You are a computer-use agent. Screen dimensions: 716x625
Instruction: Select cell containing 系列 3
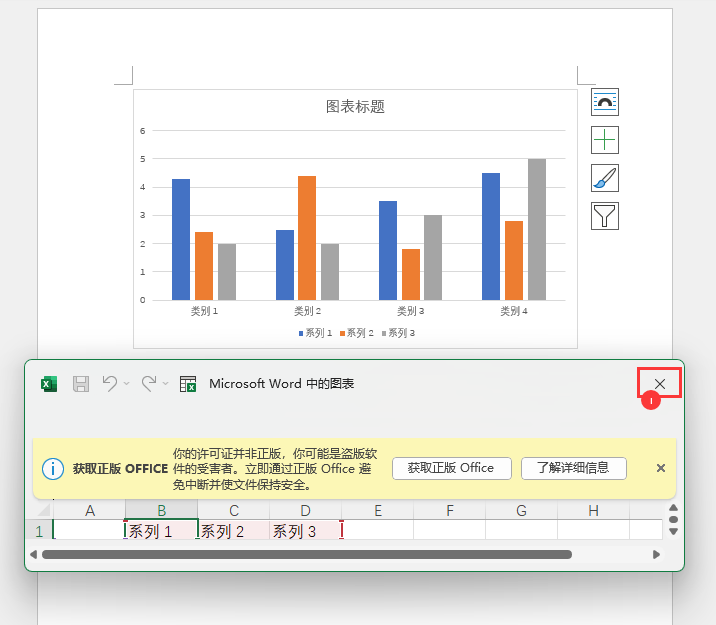tap(305, 530)
